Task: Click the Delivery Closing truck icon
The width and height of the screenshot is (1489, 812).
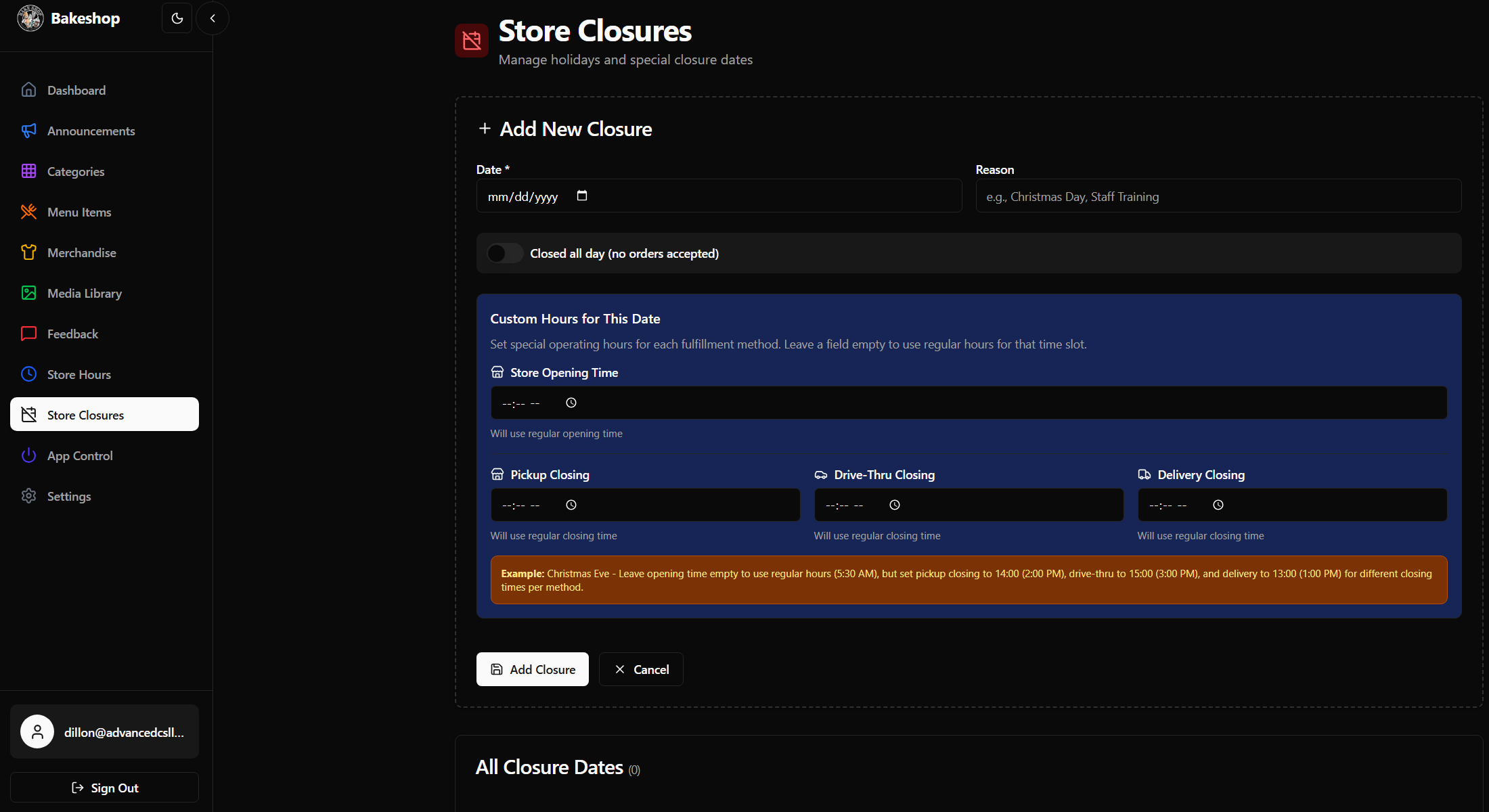Action: [x=1144, y=474]
